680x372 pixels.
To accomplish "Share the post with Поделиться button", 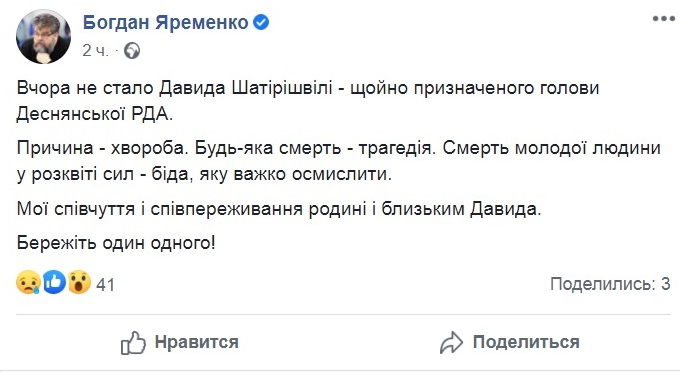I will coord(510,343).
